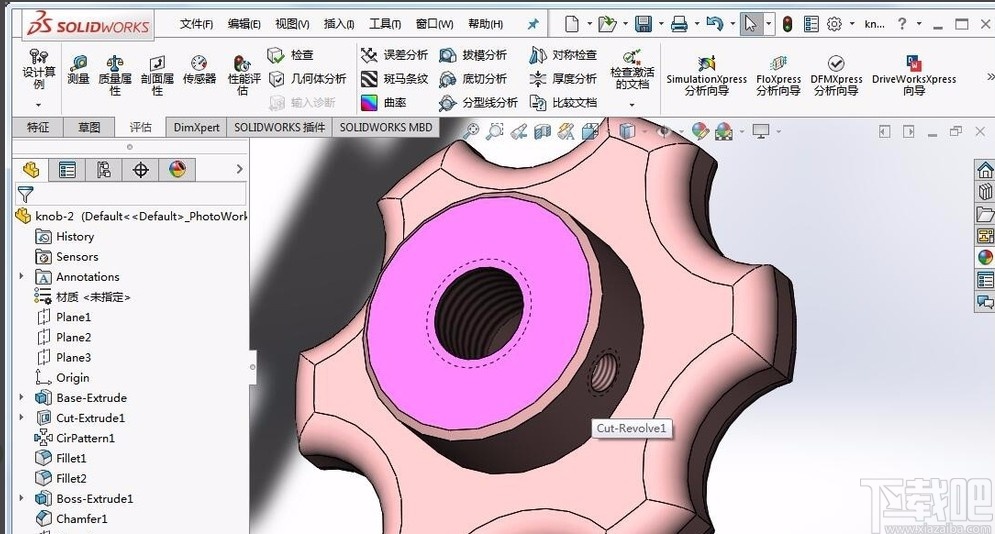Open the FeatureManager design tree tab
This screenshot has height=534, width=995.
coord(31,169)
